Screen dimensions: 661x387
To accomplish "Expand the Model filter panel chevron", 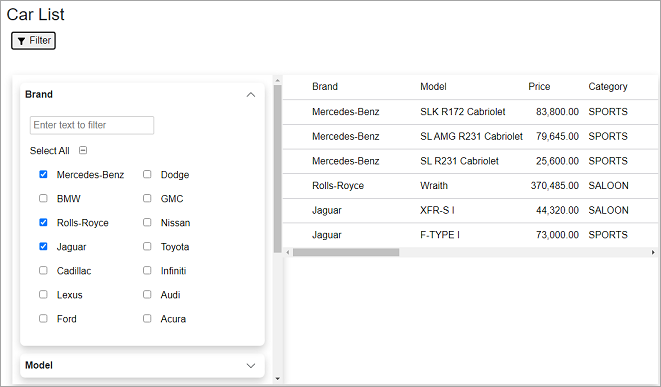I will tap(251, 366).
